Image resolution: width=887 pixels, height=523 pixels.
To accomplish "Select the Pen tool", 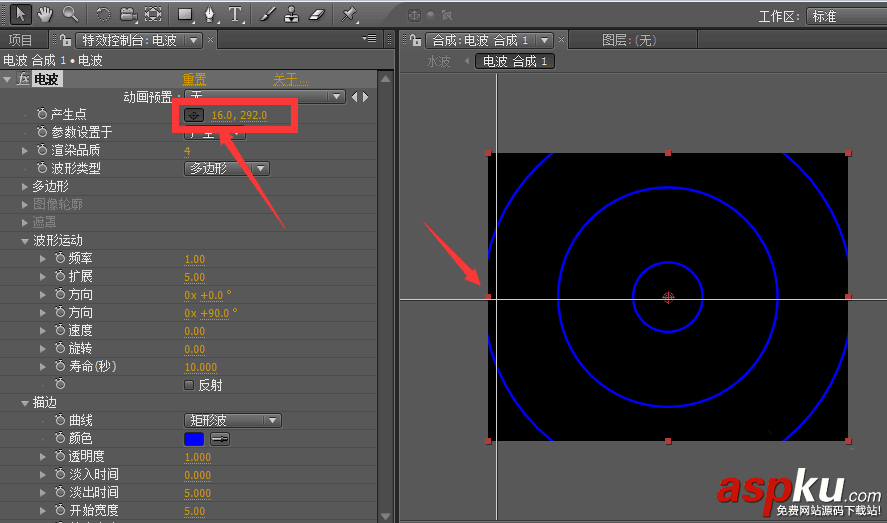I will tap(210, 15).
